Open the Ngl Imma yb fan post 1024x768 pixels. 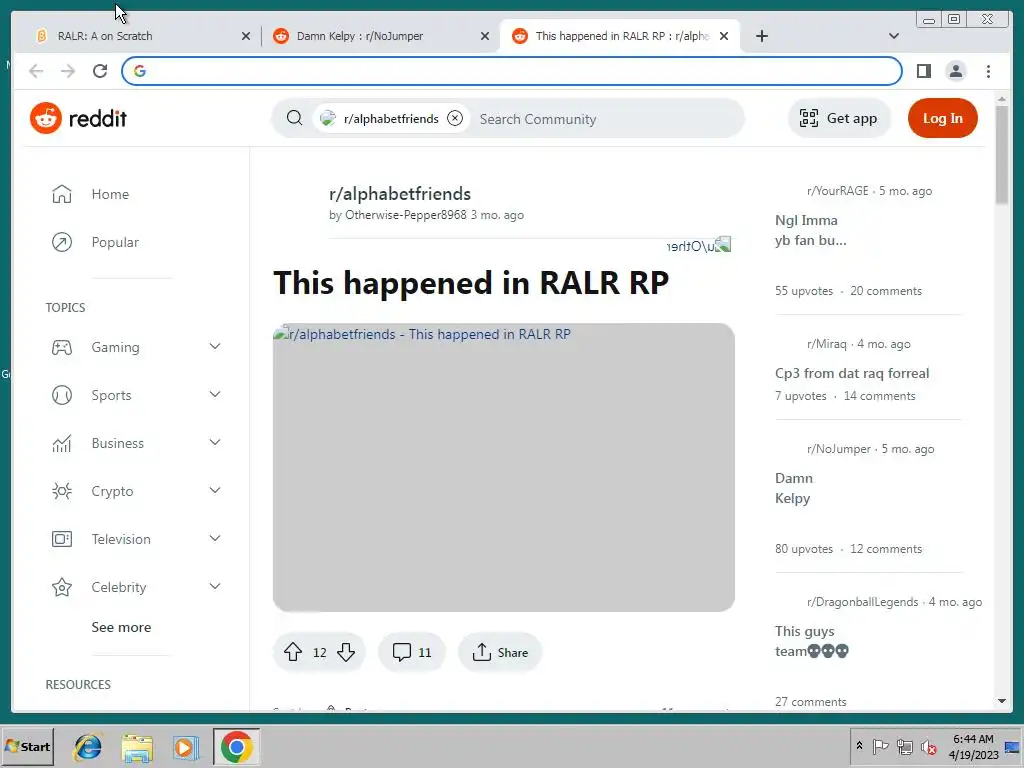tap(810, 231)
